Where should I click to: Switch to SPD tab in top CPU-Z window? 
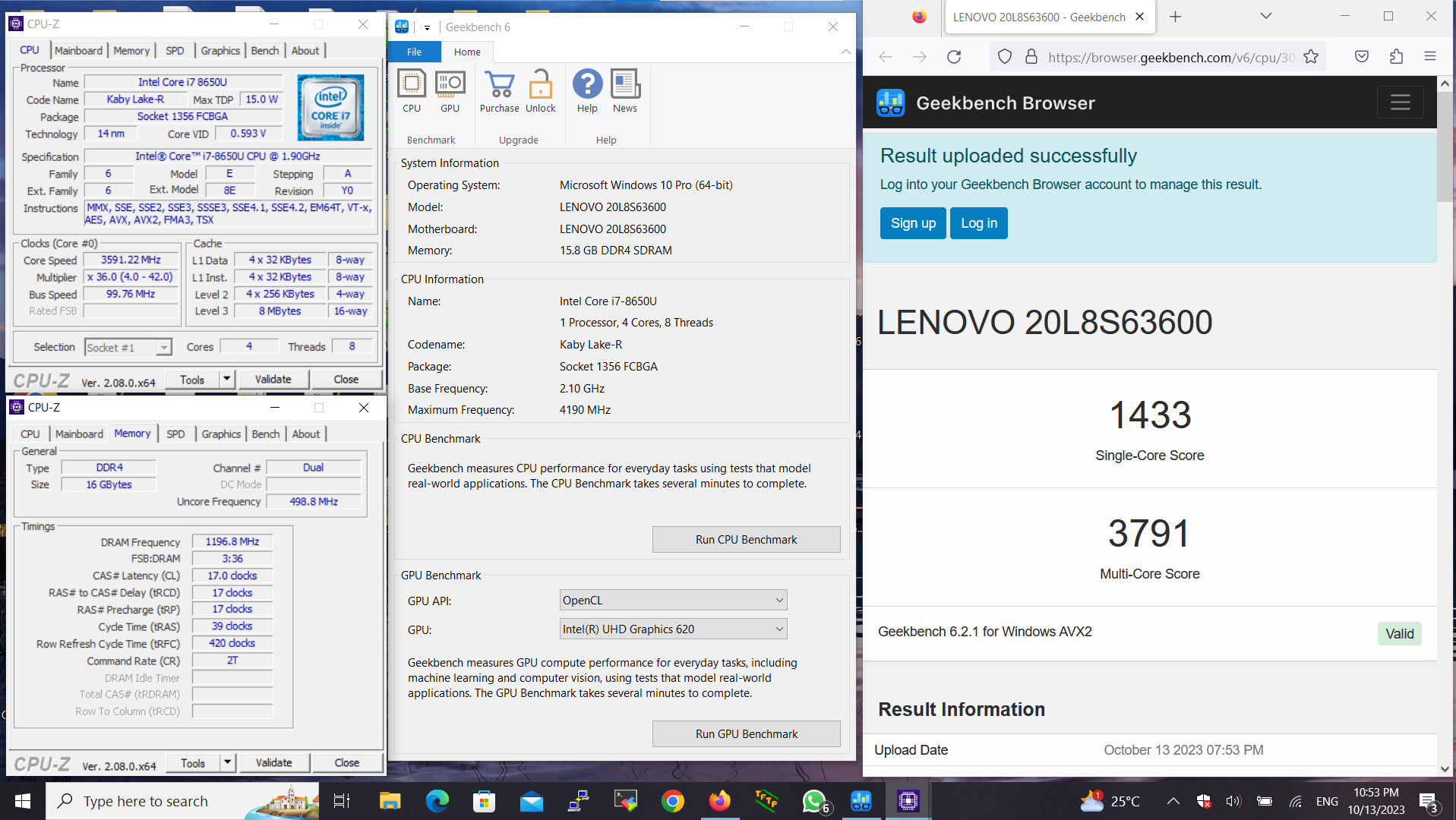click(x=175, y=50)
